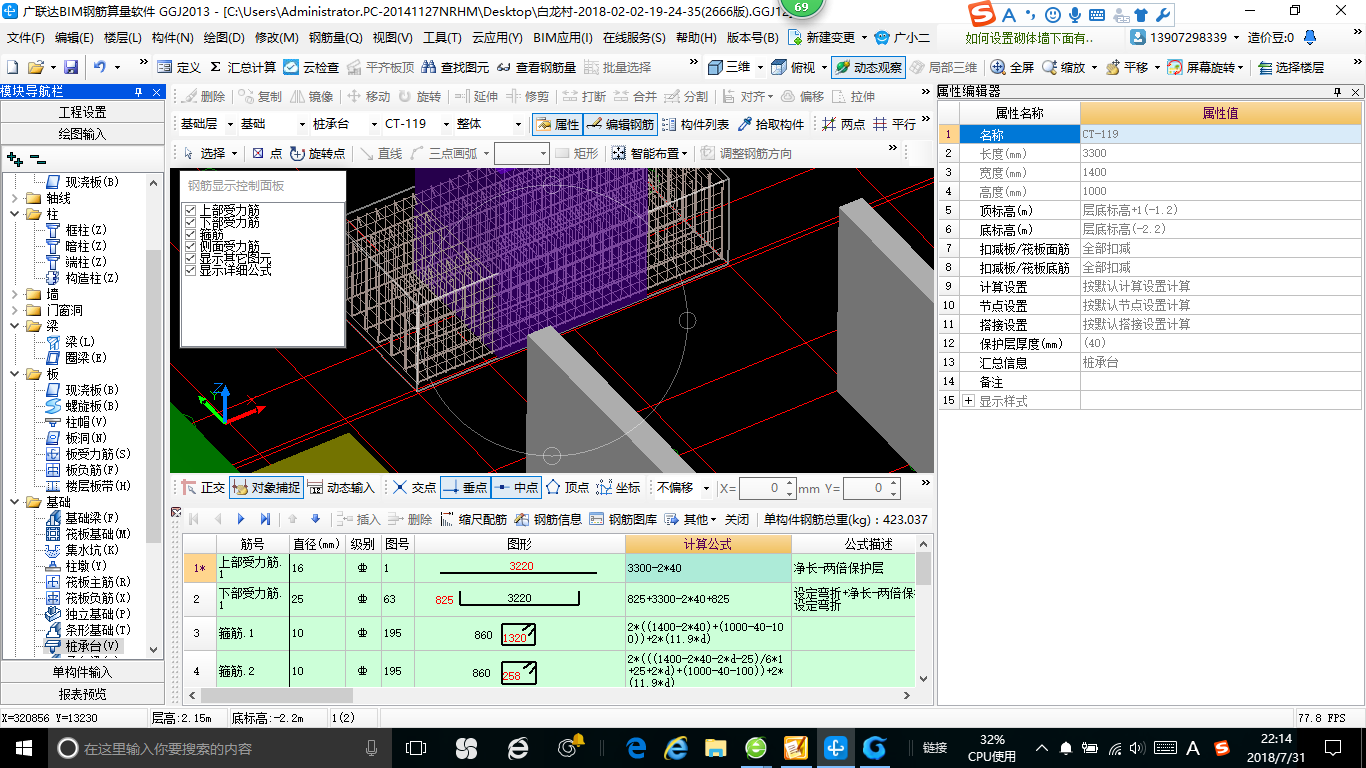Open 查看钢筋量 view rebar quantity
The image size is (1366, 768).
537,67
